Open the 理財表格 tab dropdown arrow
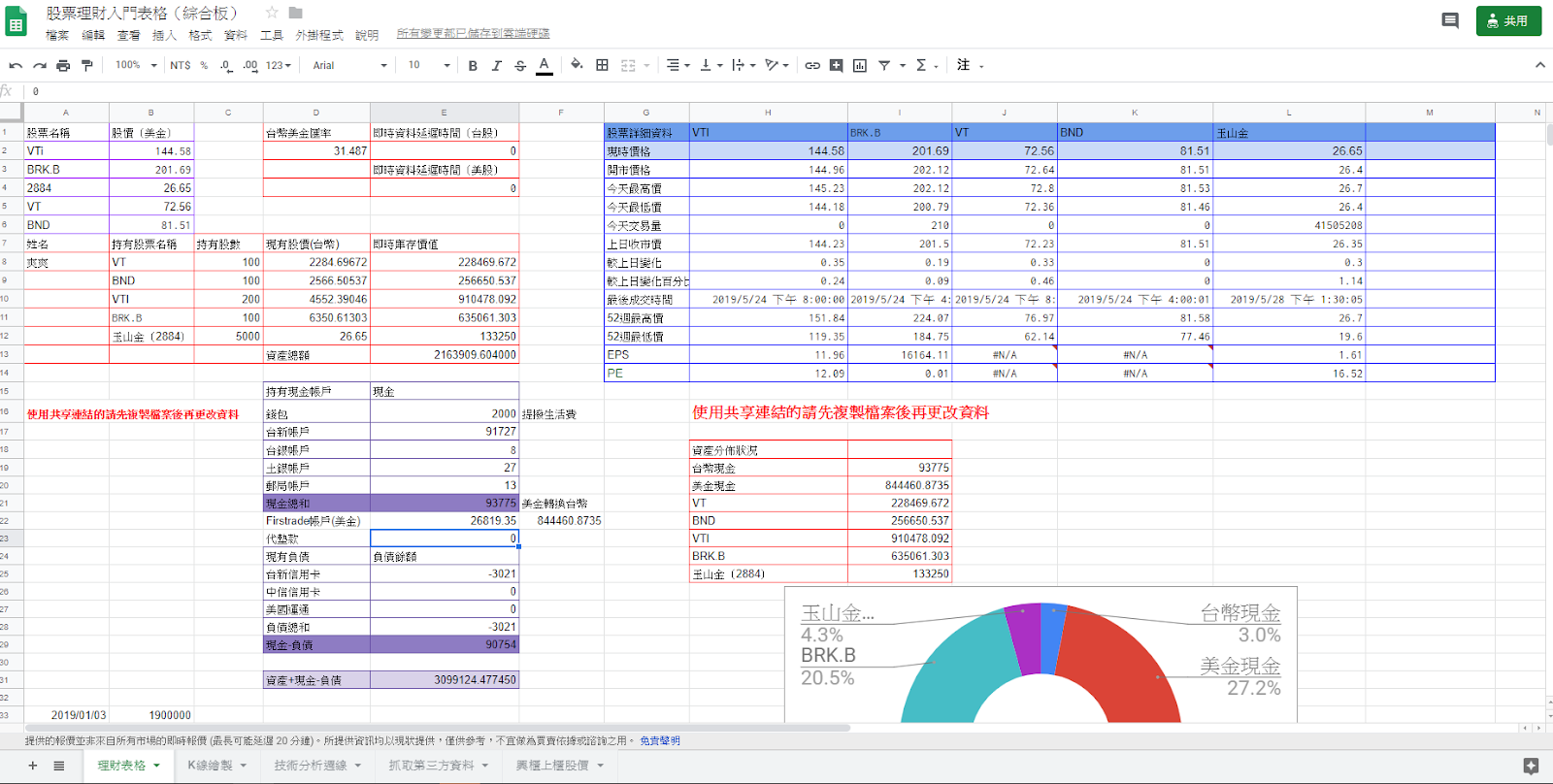This screenshot has width=1553, height=784. pos(156,766)
